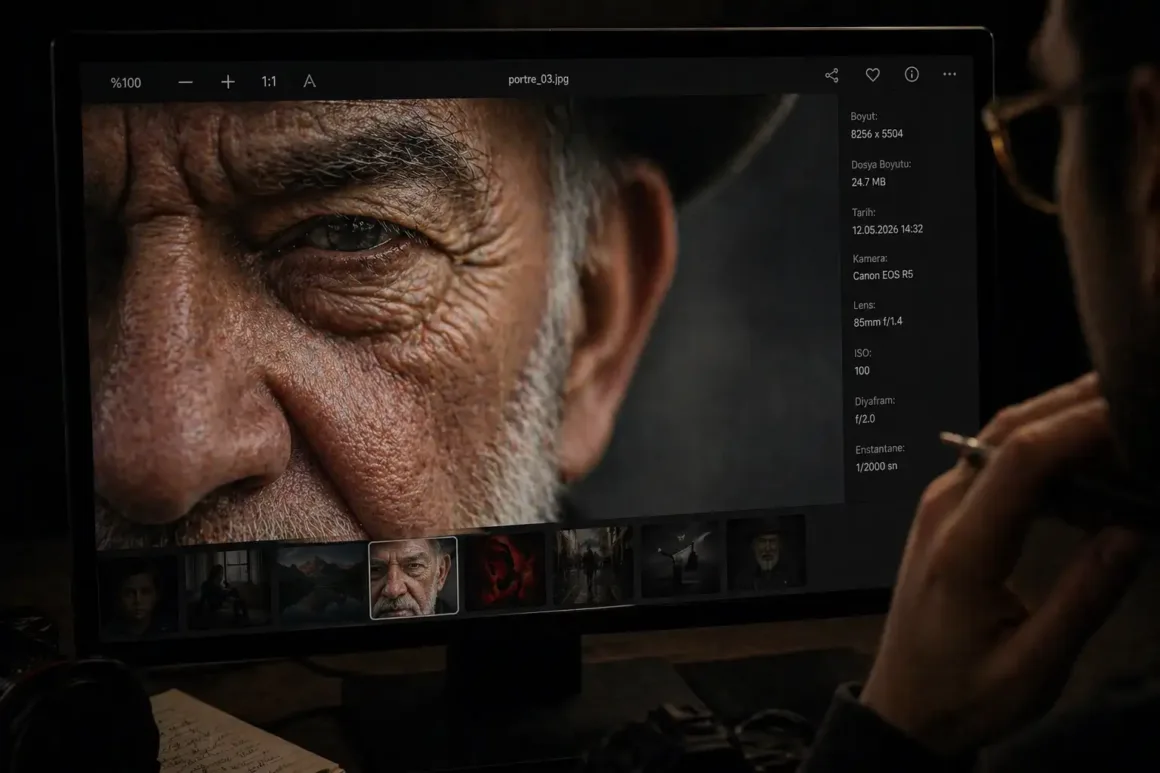Open the dark street lamp bird thumbnail
Screen dimensions: 1160x773
pos(680,559)
